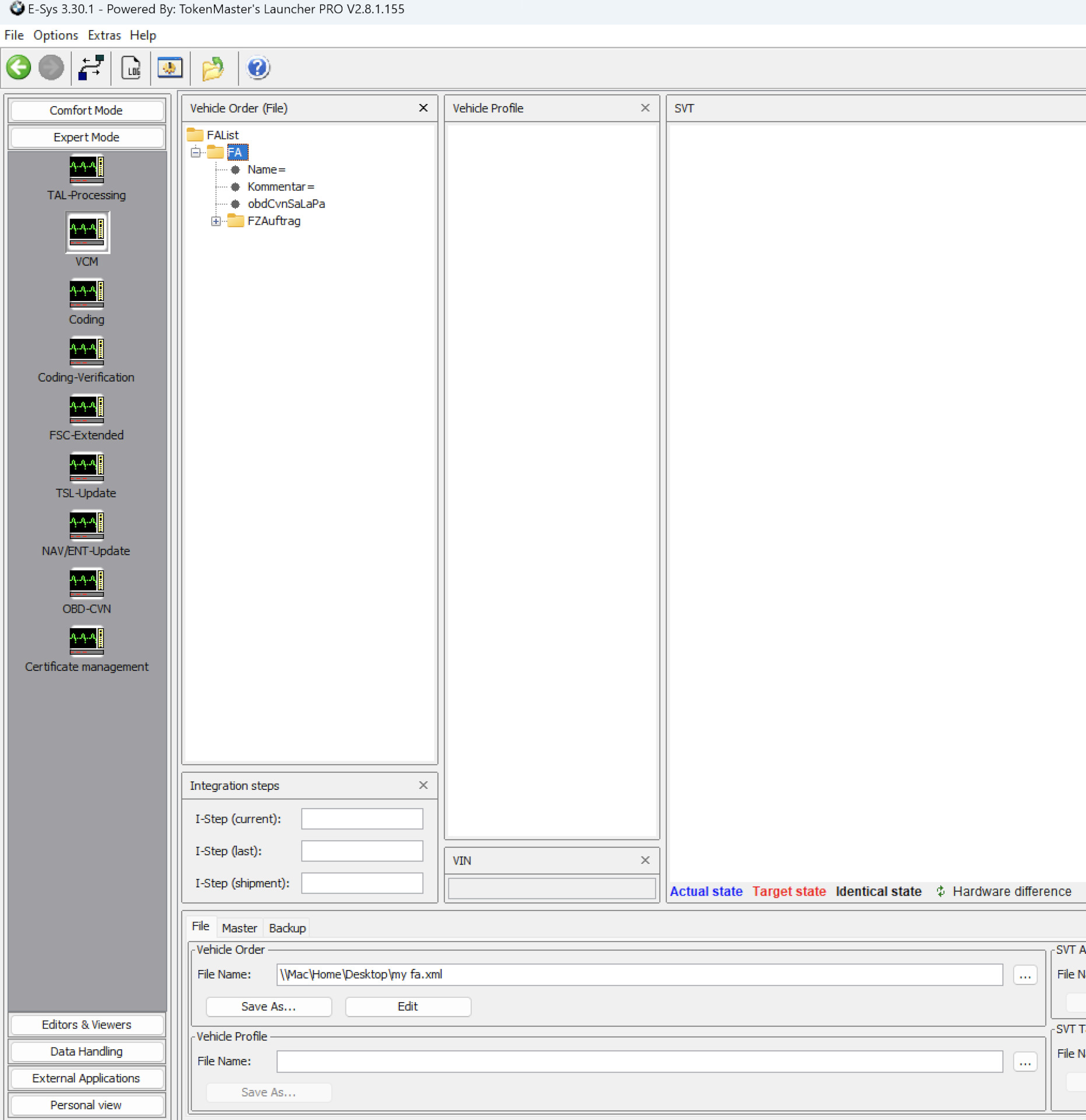
Task: Click the yellow folder with green arrow icon
Action: 213,68
